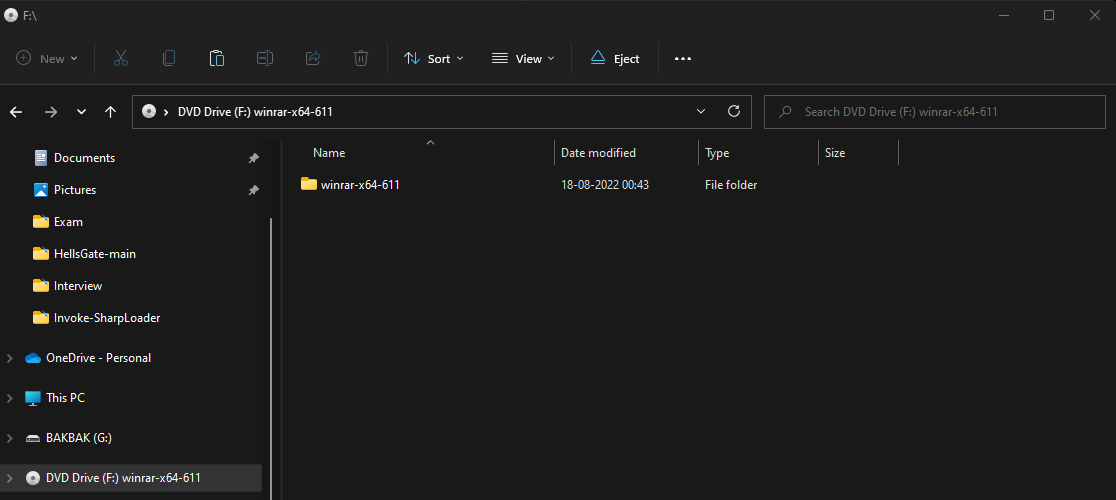Eject the DVD drive
The width and height of the screenshot is (1116, 500).
point(615,58)
